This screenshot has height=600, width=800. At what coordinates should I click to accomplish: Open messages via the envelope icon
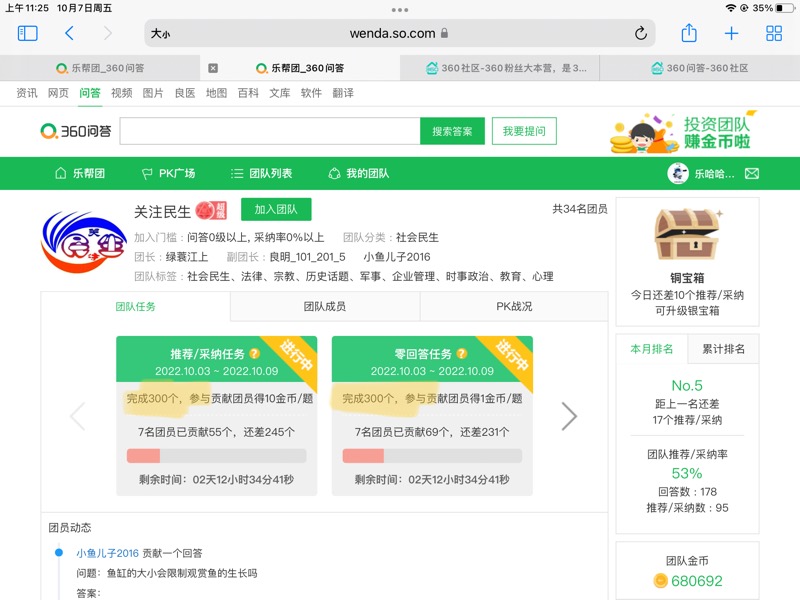coord(752,173)
